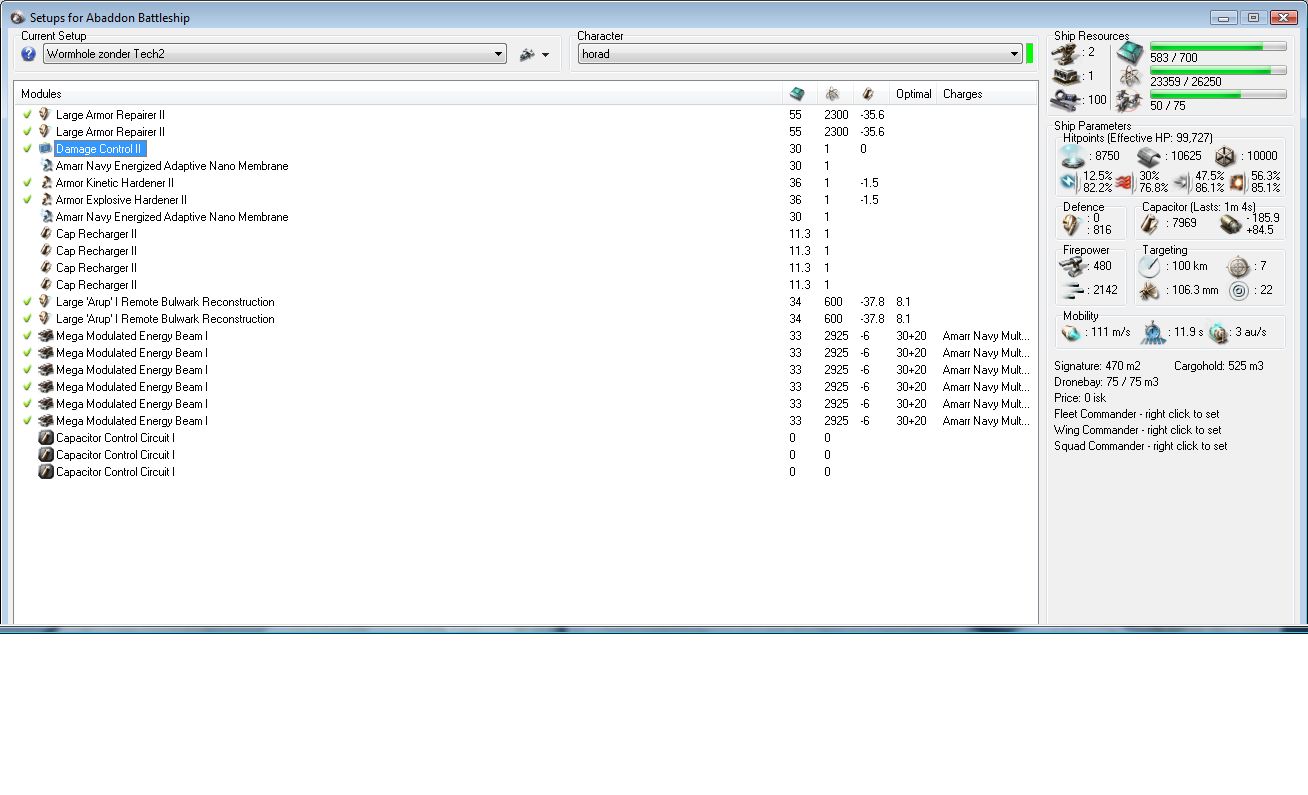Click the Hitpoints Effective HP: 99,727 label
The height and width of the screenshot is (795, 1308).
point(1137,138)
